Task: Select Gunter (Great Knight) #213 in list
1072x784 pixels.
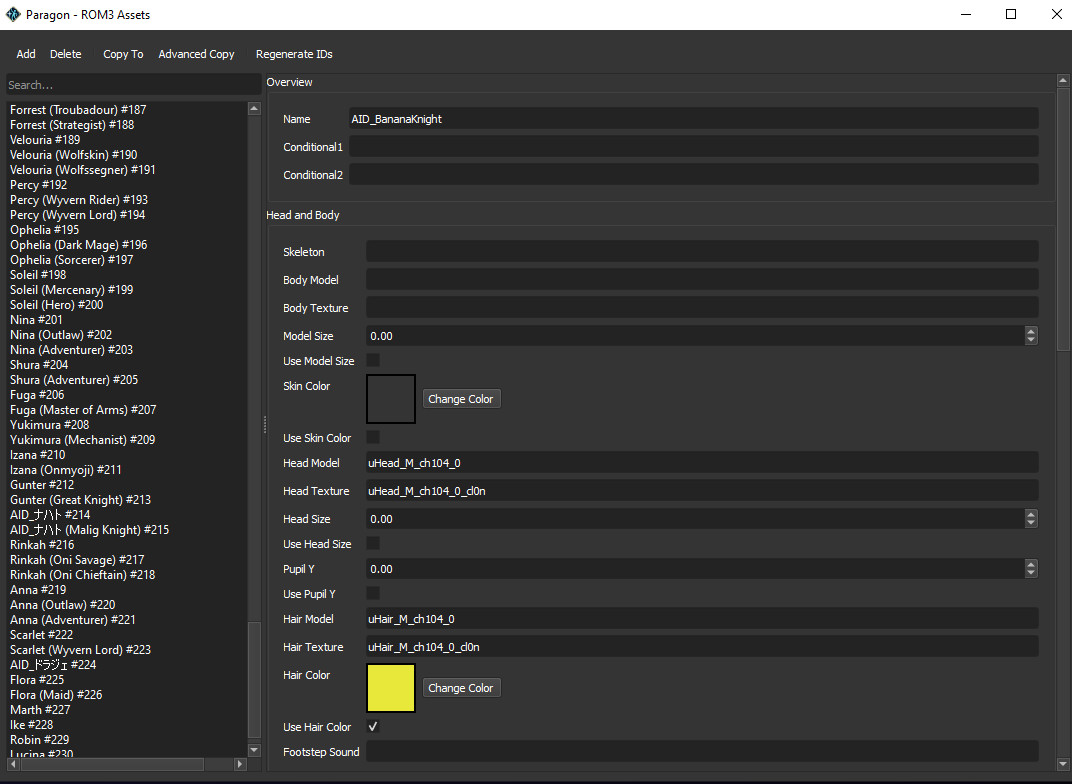Action: (x=81, y=500)
